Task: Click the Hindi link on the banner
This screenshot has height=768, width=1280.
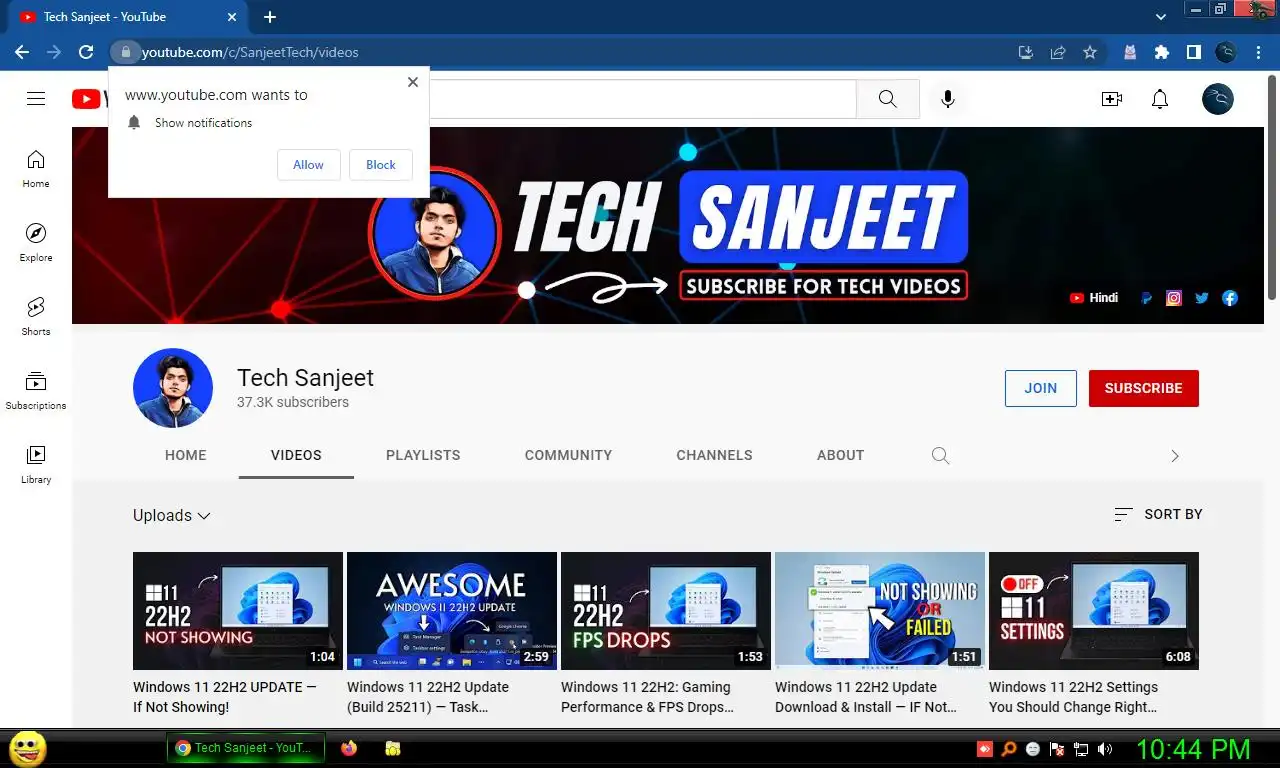Action: point(1094,298)
